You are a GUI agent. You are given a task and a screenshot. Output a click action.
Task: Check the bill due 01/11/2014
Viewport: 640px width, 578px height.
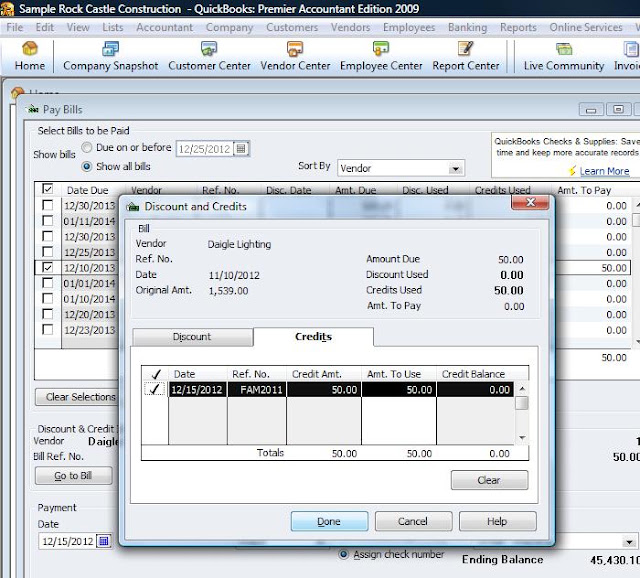pos(47,220)
